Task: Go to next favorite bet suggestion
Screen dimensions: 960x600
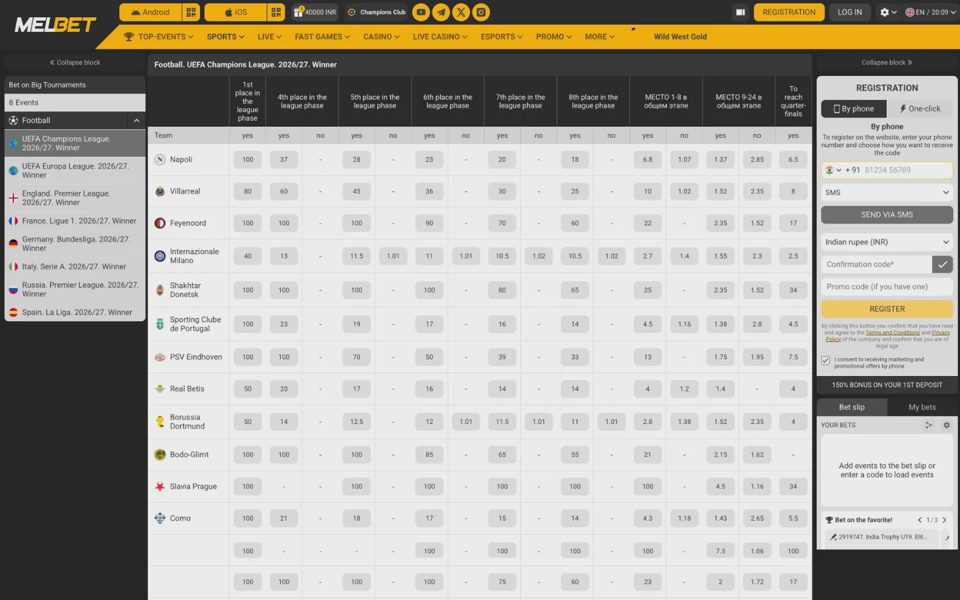Action: [945, 520]
